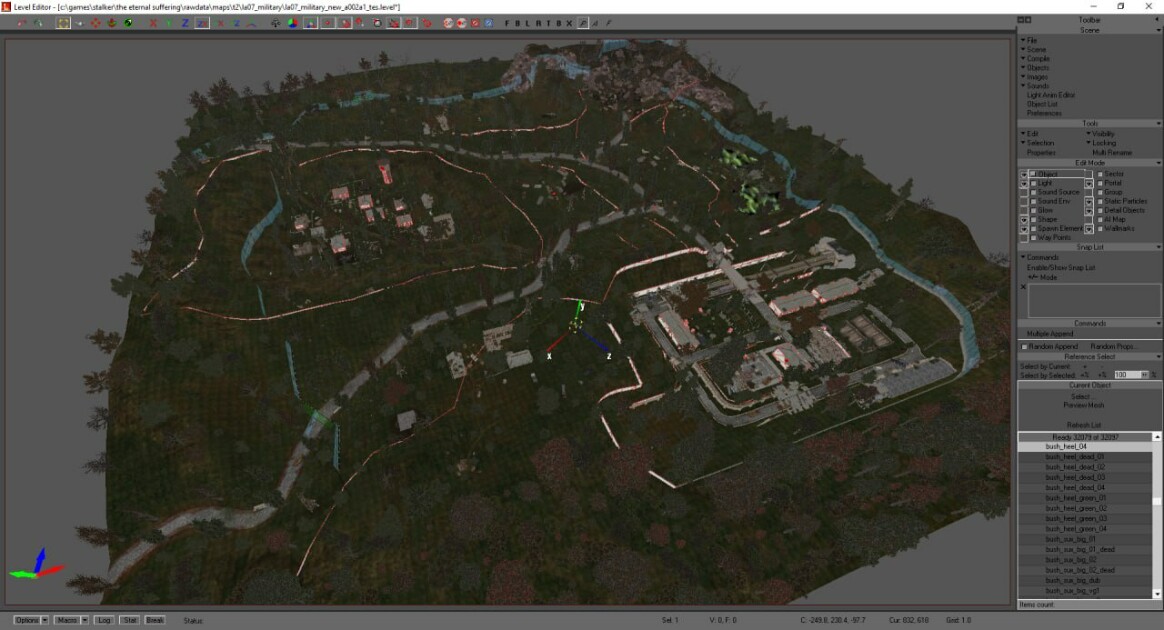Switch to Right view with R icon

[x=537, y=23]
